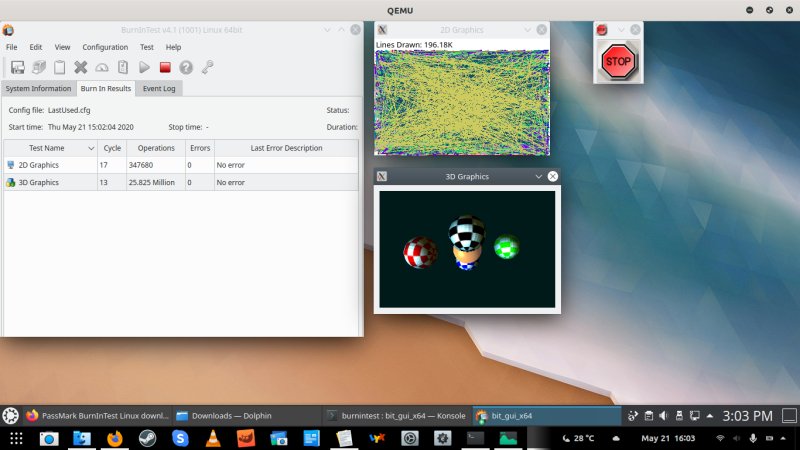The image size is (800, 450).
Task: Launch VLC from the host dock
Action: pyautogui.click(x=213, y=438)
